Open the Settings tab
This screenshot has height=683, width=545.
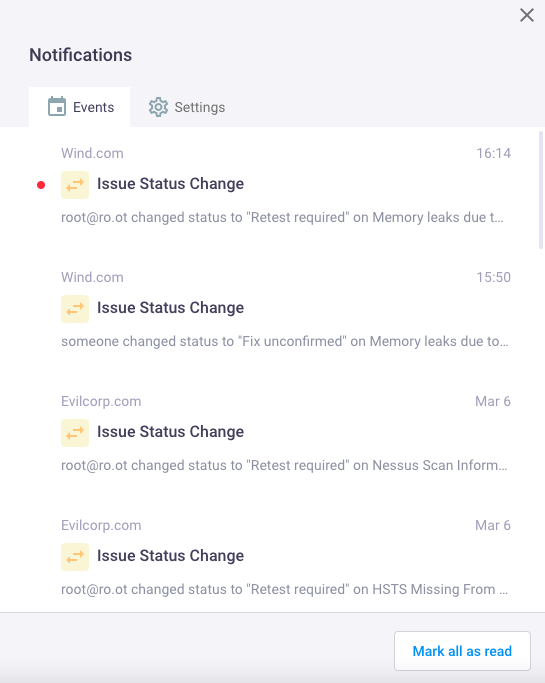(x=186, y=107)
